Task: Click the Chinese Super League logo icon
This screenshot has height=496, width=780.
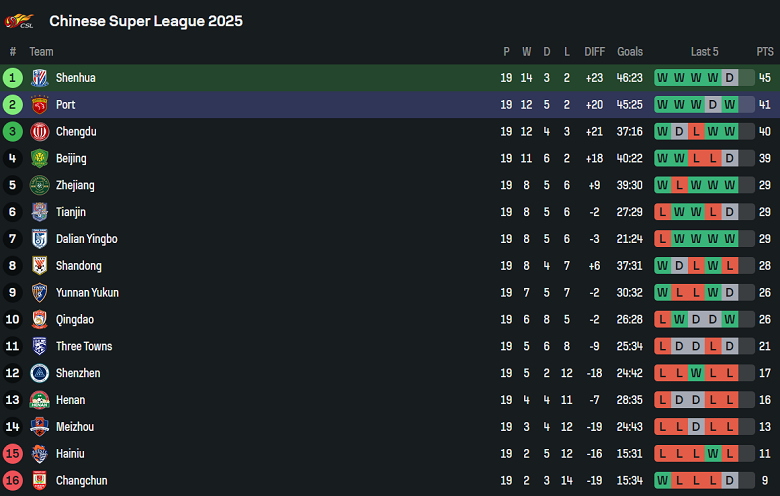Action: click(x=19, y=20)
